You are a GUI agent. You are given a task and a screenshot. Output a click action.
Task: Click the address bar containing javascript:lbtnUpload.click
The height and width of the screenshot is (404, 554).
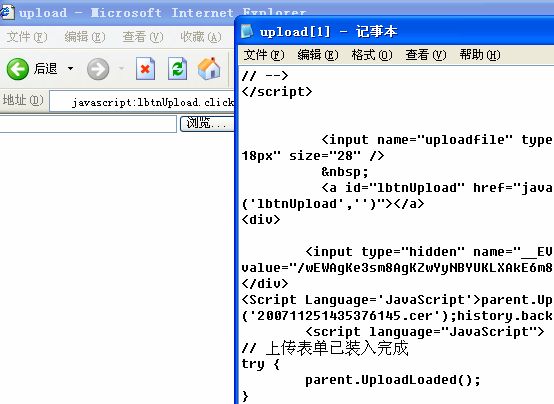[142, 102]
